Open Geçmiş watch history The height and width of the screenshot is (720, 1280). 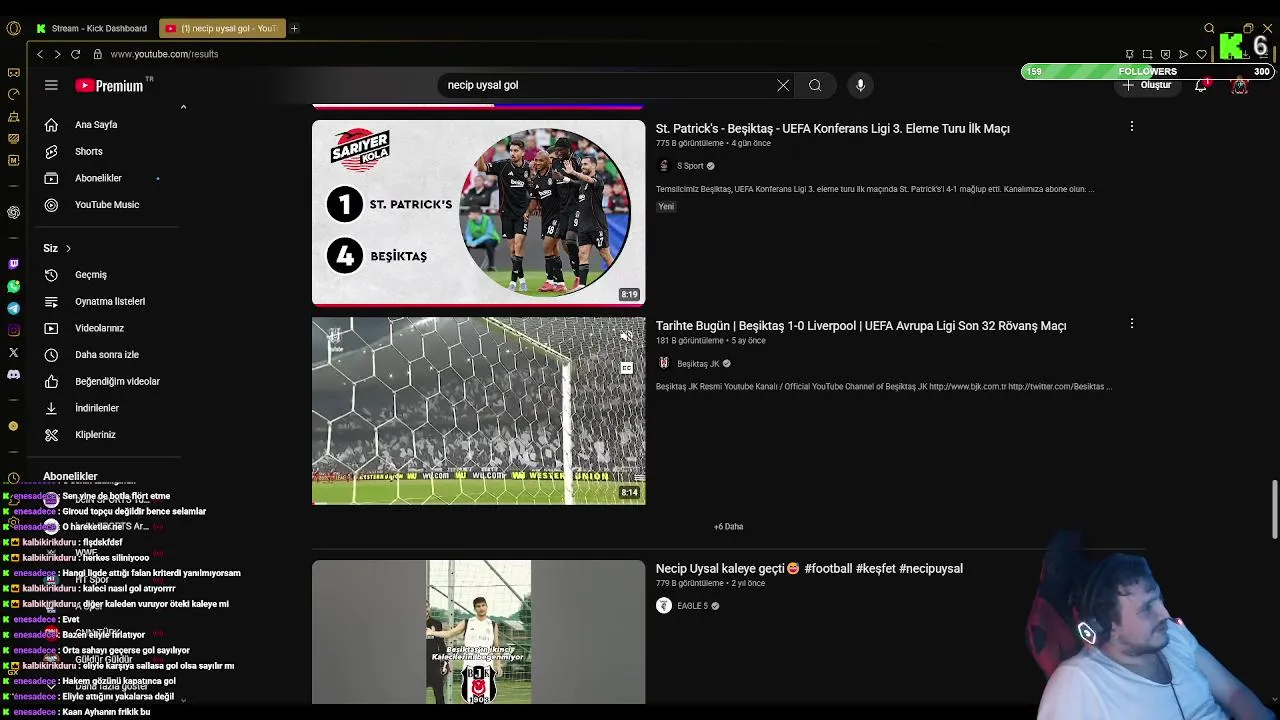tap(91, 275)
